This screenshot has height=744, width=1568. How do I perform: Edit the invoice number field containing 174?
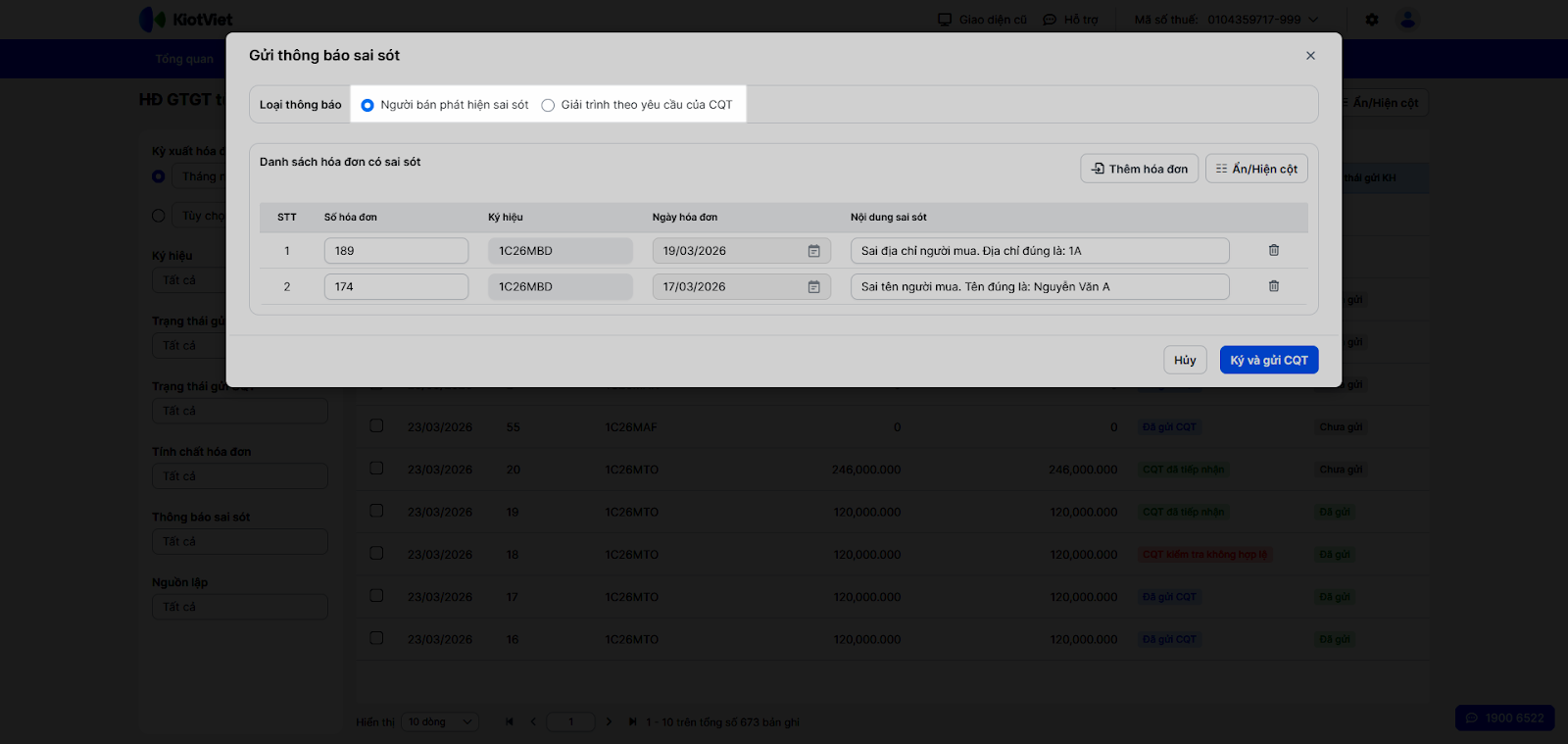(x=396, y=287)
